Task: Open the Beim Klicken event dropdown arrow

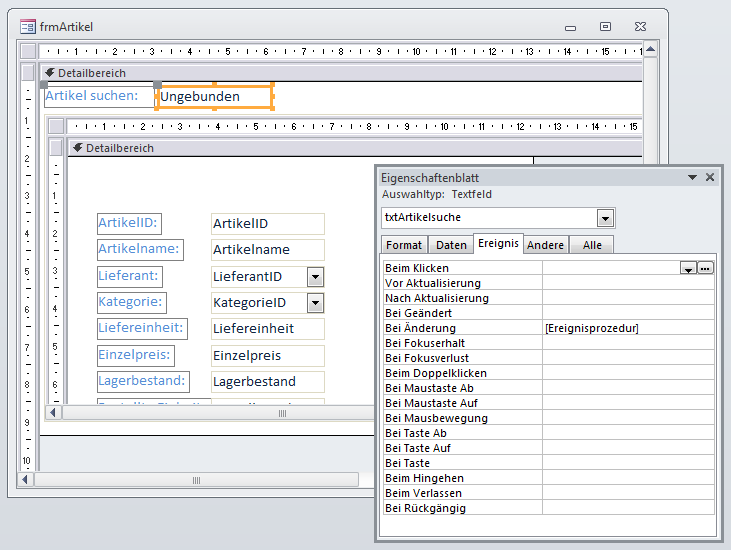Action: (x=688, y=268)
